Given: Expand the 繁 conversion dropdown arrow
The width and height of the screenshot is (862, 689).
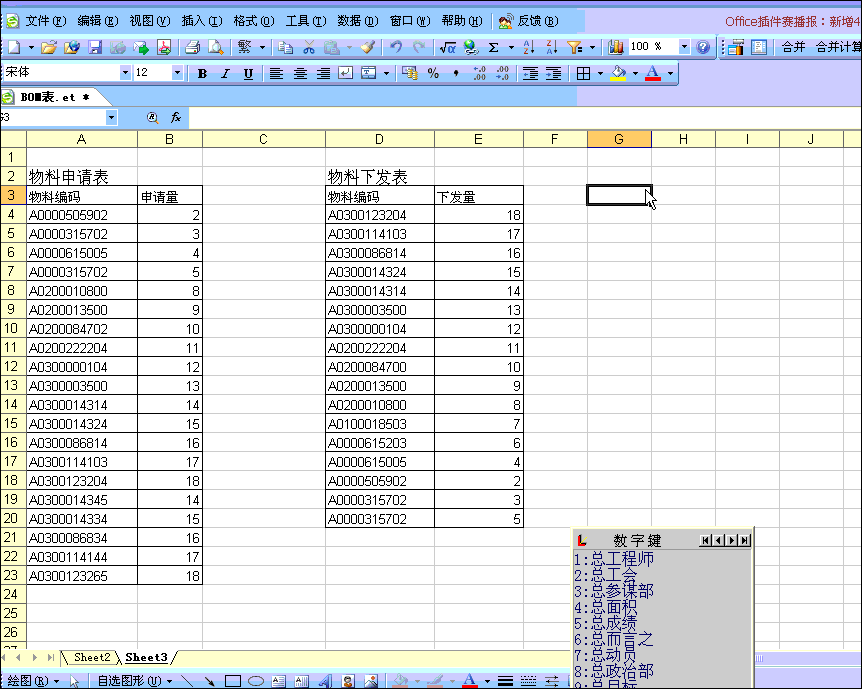Looking at the screenshot, I should pyautogui.click(x=262, y=48).
